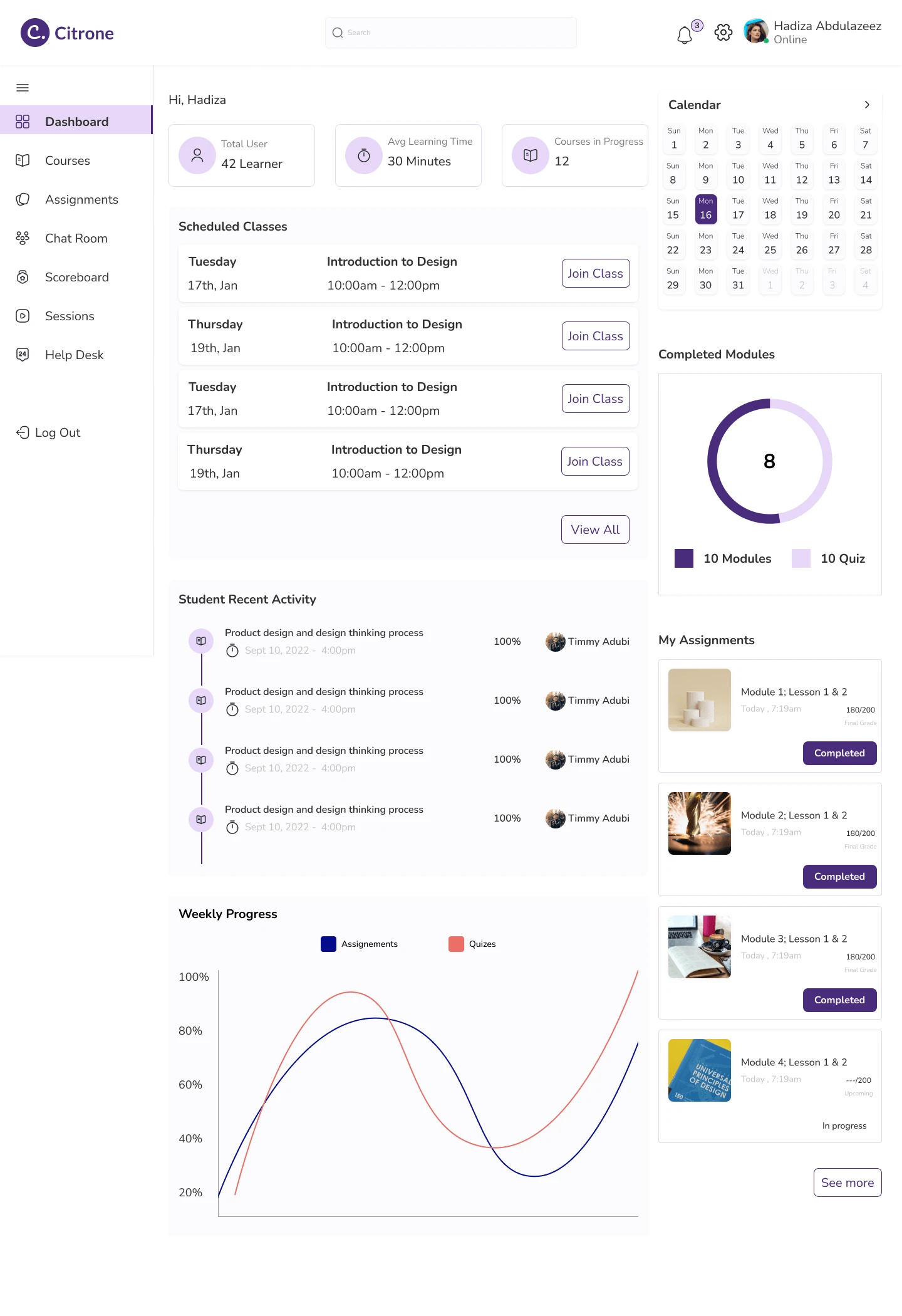Click the Courses in Progress book icon
This screenshot has width=902, height=1316.
pyautogui.click(x=531, y=155)
